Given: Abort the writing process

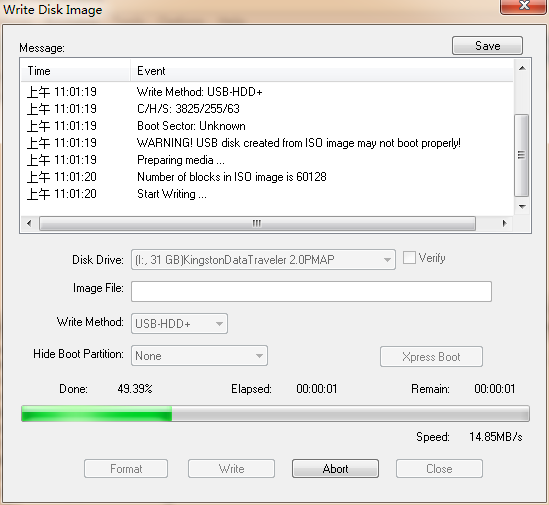Looking at the screenshot, I should [335, 469].
